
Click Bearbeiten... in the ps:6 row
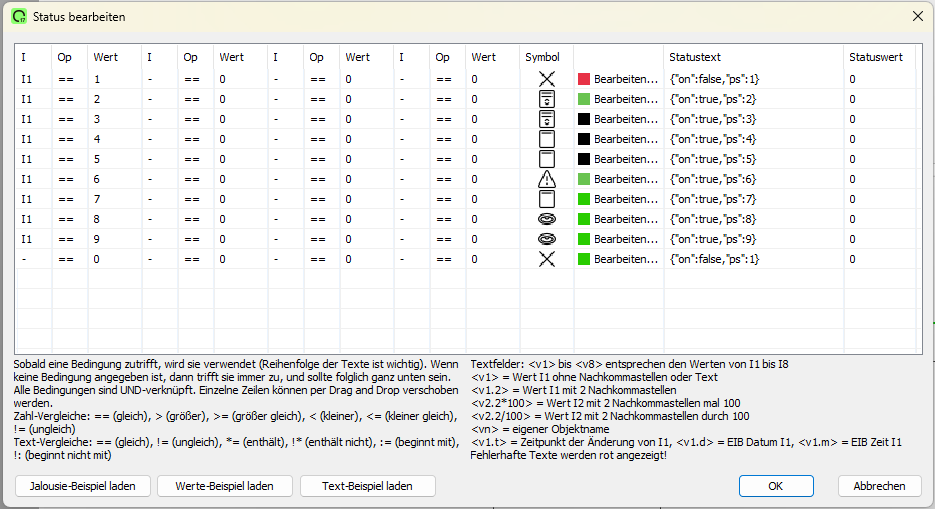tap(626, 179)
